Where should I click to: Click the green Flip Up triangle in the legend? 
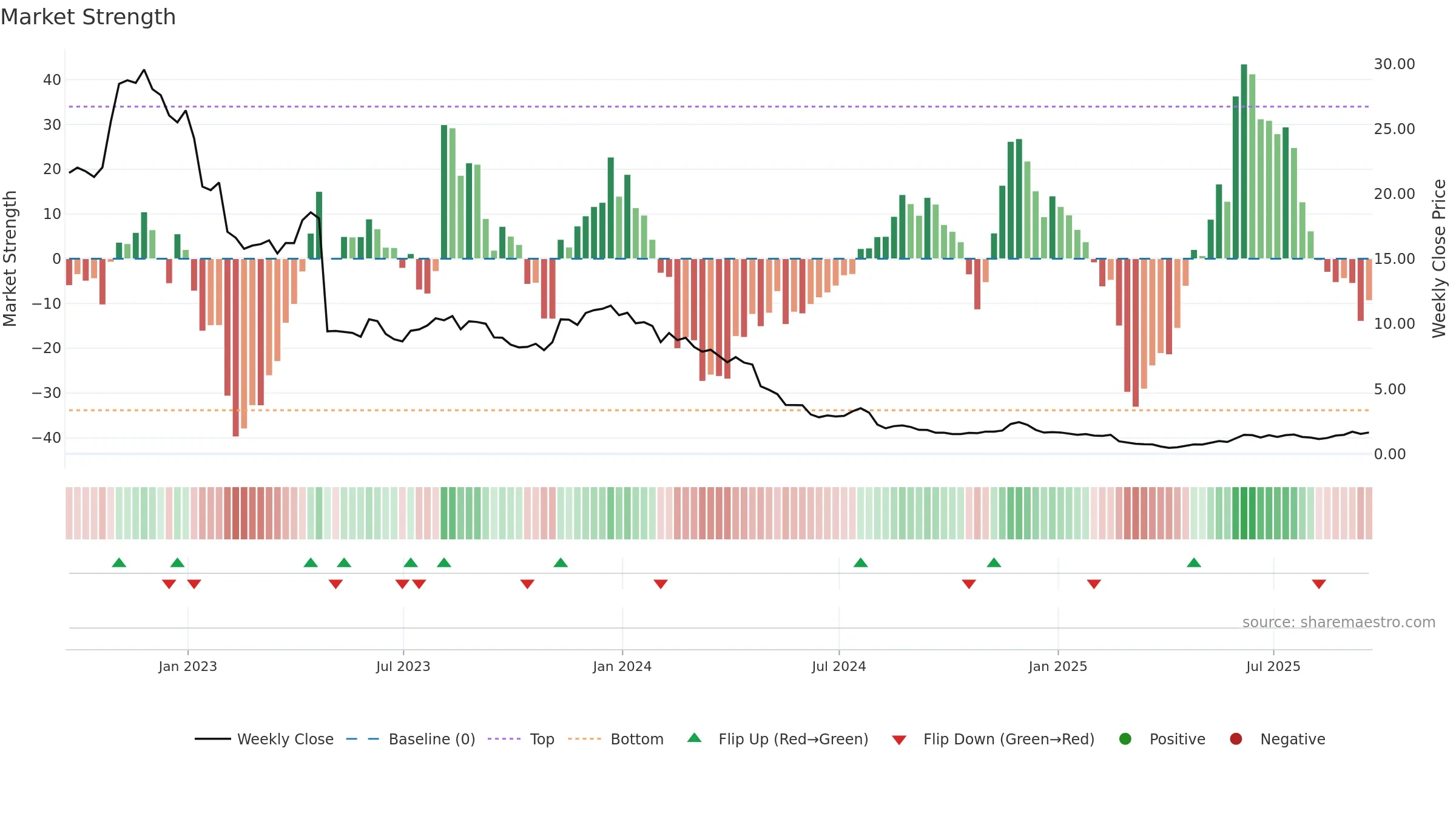click(695, 738)
